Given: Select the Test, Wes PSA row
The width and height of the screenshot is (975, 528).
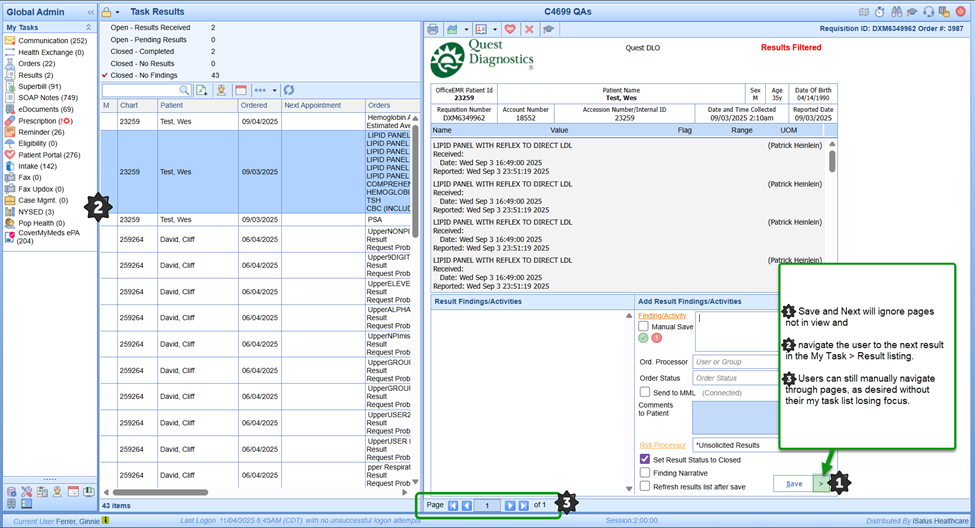Looking at the screenshot, I should 258,220.
